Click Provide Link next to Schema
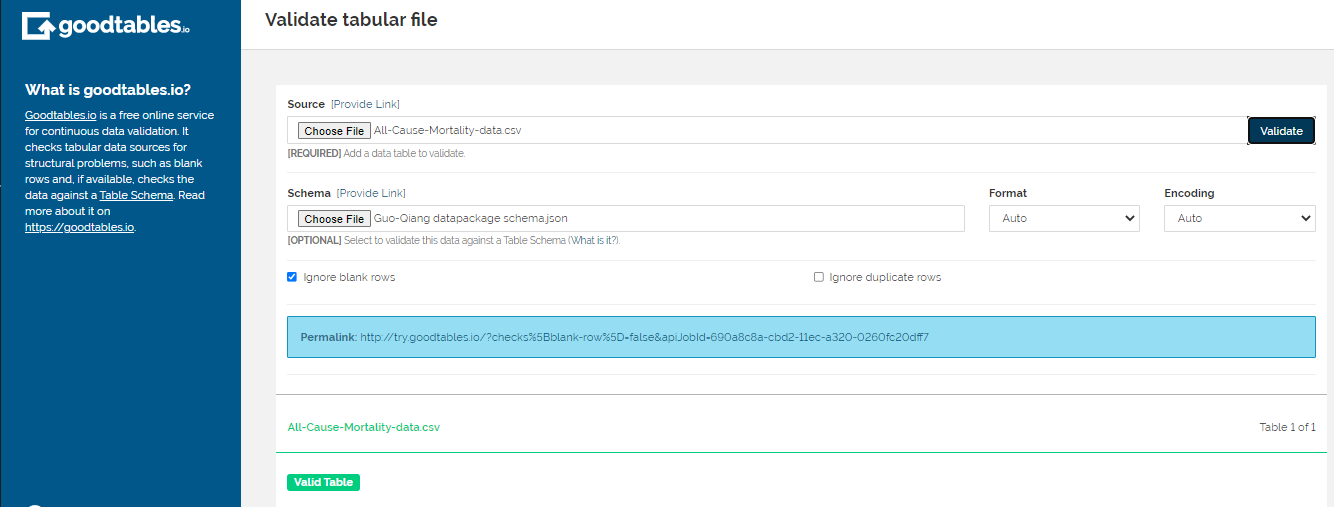Viewport: 1334px width, 507px height. (371, 193)
